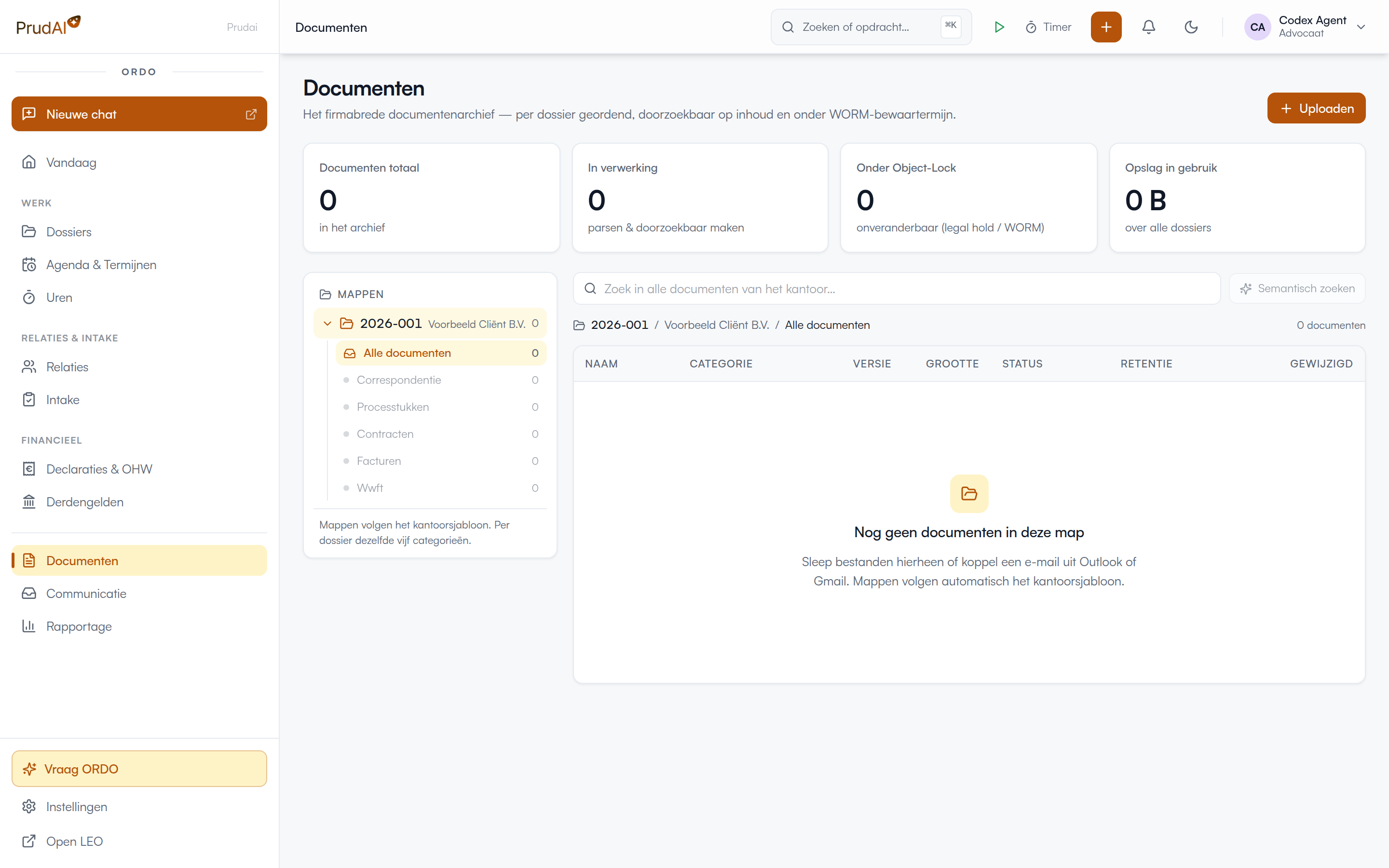Viewport: 1389px width, 868px height.
Task: Sort by the CATEGORIE column header
Action: [721, 364]
